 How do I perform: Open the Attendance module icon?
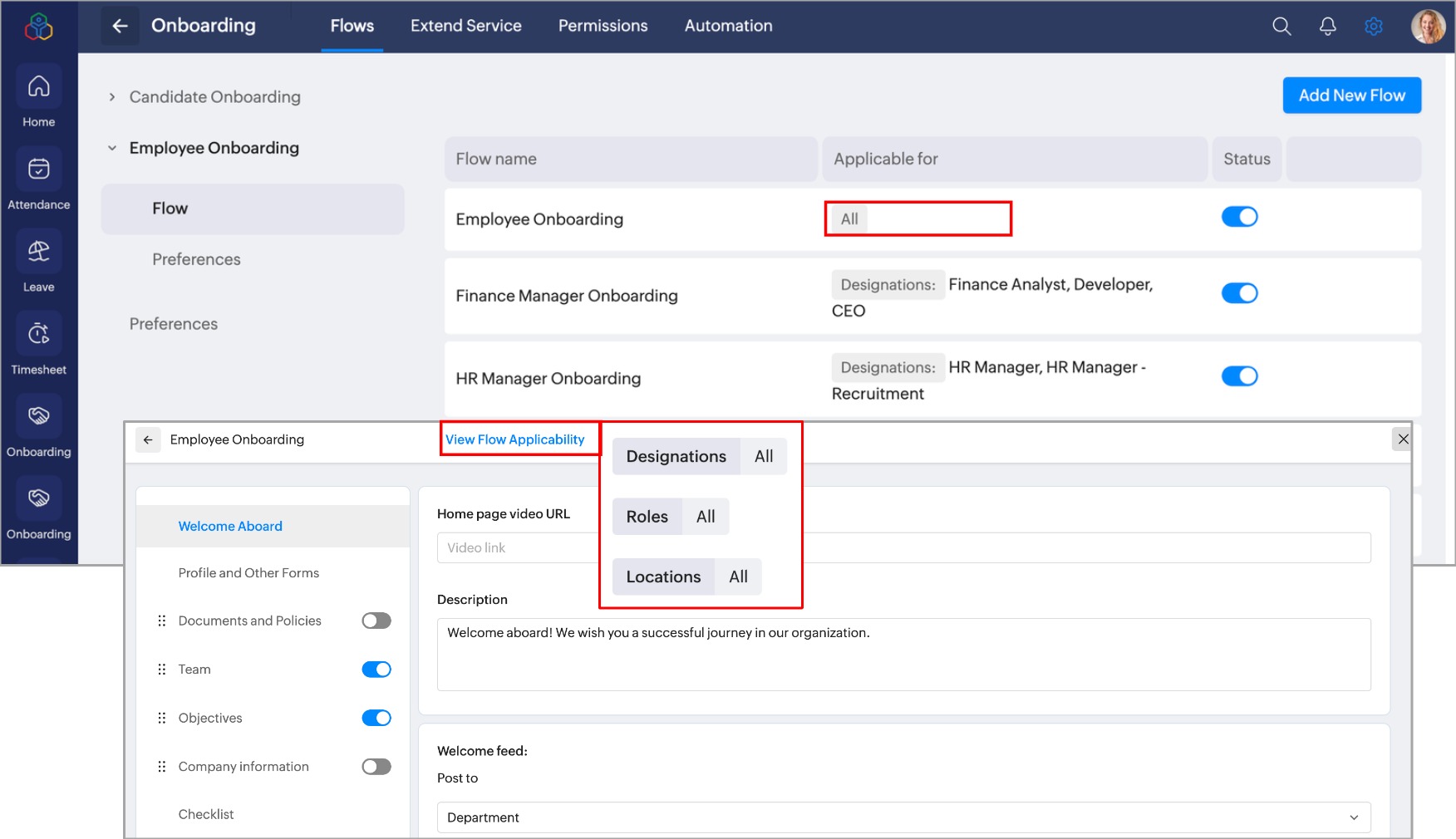coord(38,169)
